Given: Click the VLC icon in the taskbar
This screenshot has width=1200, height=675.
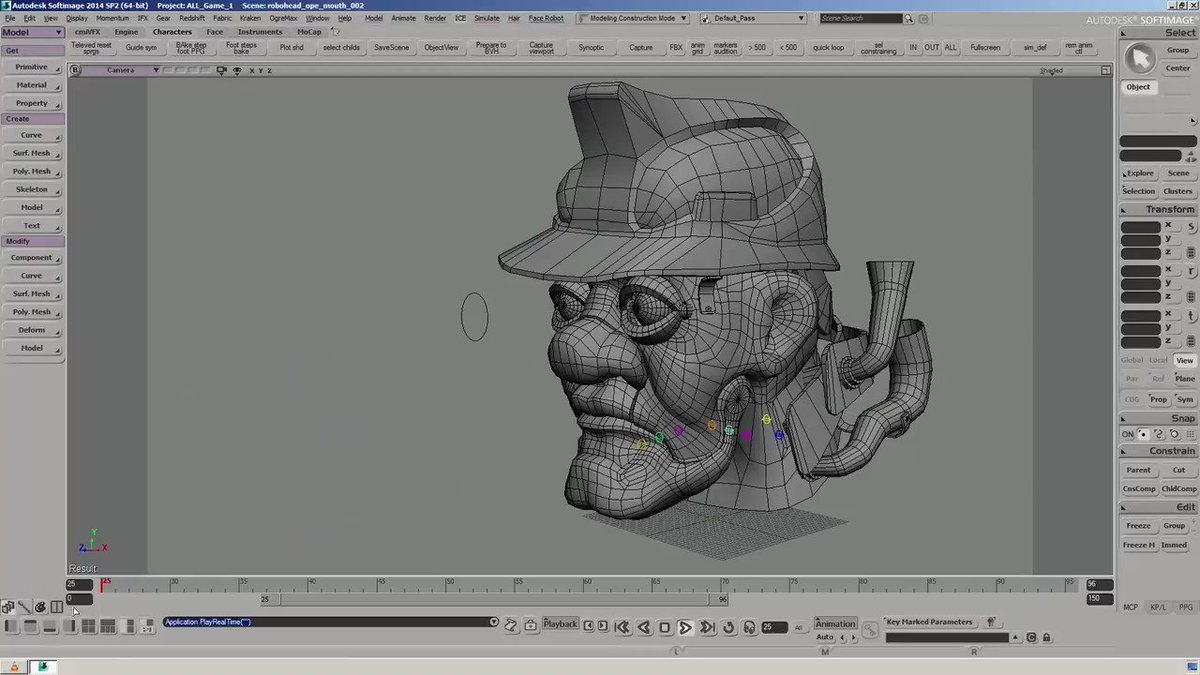Looking at the screenshot, I should coord(14,666).
